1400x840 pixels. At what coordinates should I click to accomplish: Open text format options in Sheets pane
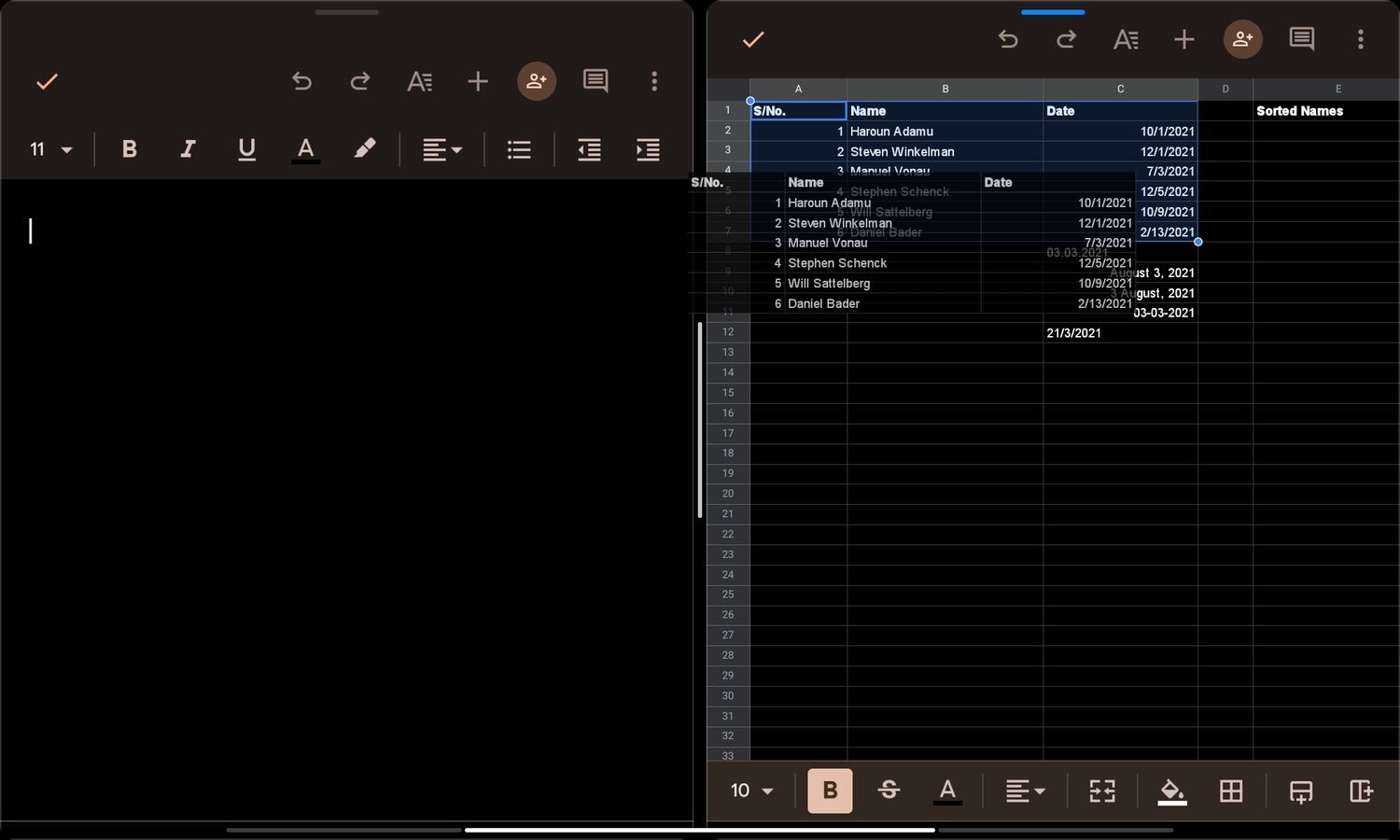pyautogui.click(x=1126, y=39)
